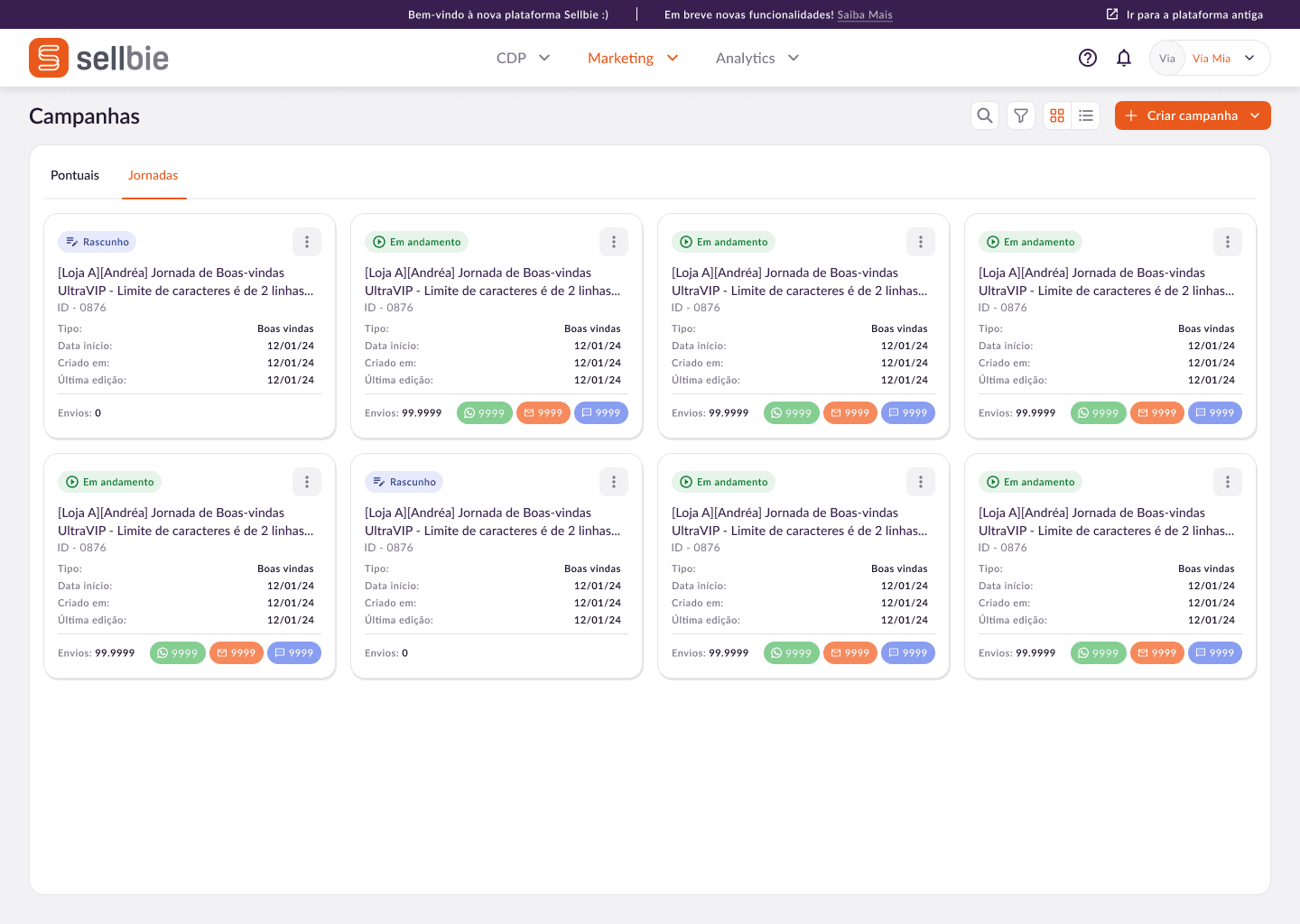Click email 9999 badge on first bottom-row card

(237, 653)
